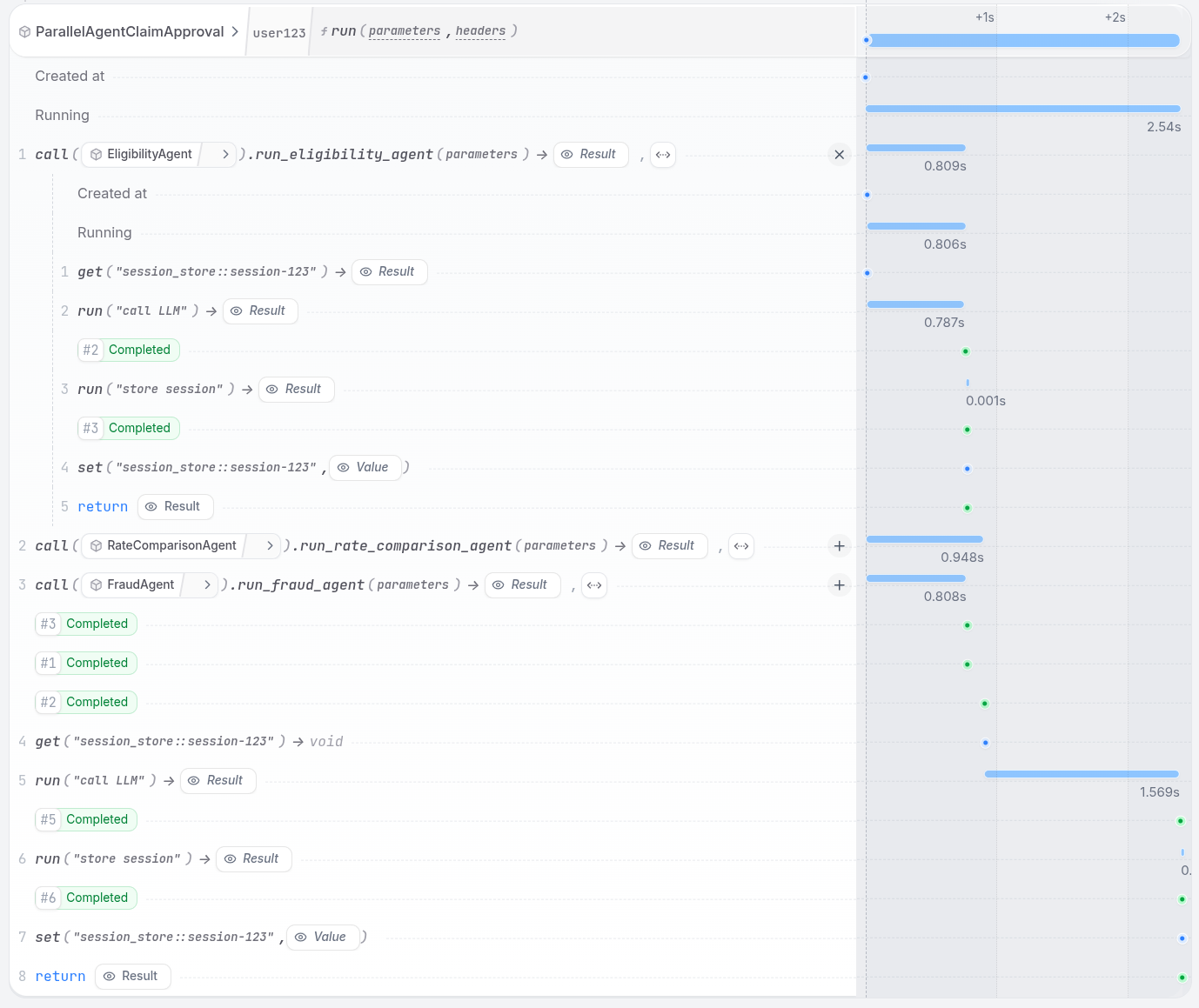Expand FraudAgent call with plus button
The image size is (1199, 1008).
pyautogui.click(x=839, y=585)
